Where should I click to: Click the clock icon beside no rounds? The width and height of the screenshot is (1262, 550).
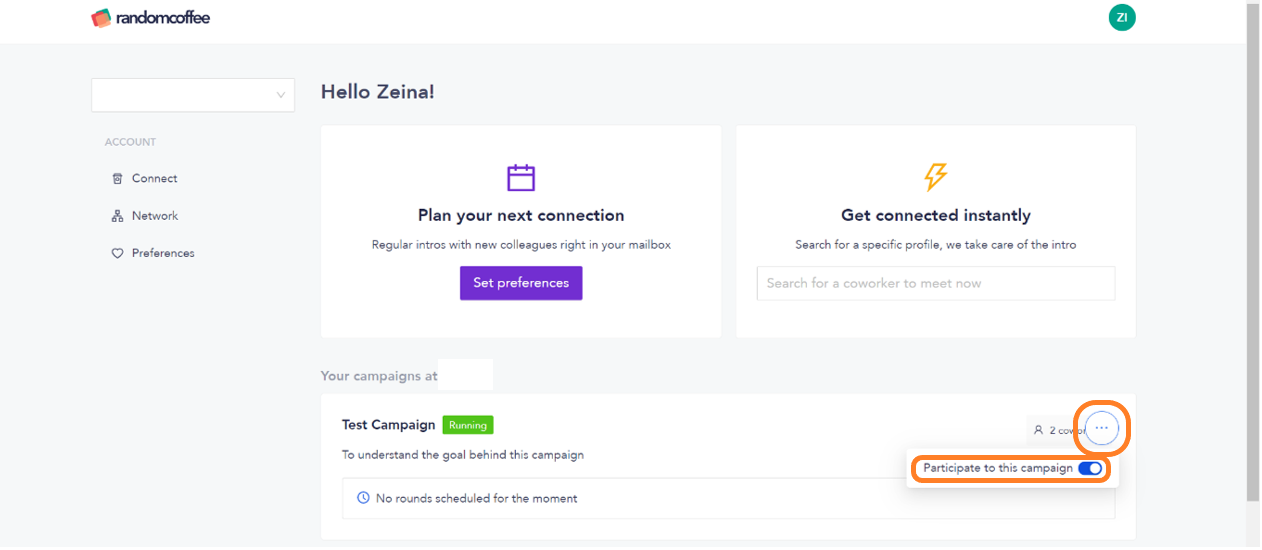tap(363, 498)
